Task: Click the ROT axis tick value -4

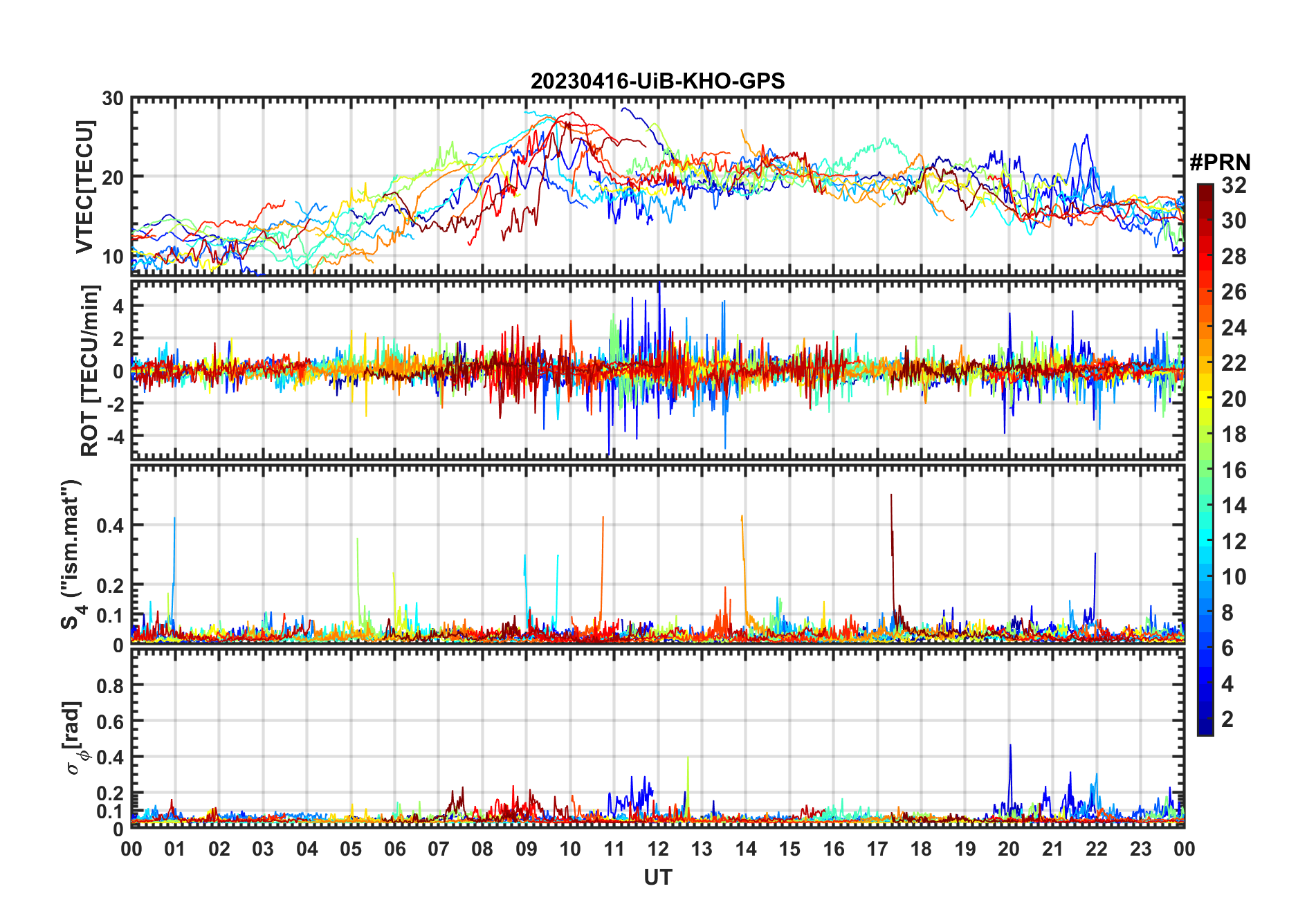Action: point(115,436)
